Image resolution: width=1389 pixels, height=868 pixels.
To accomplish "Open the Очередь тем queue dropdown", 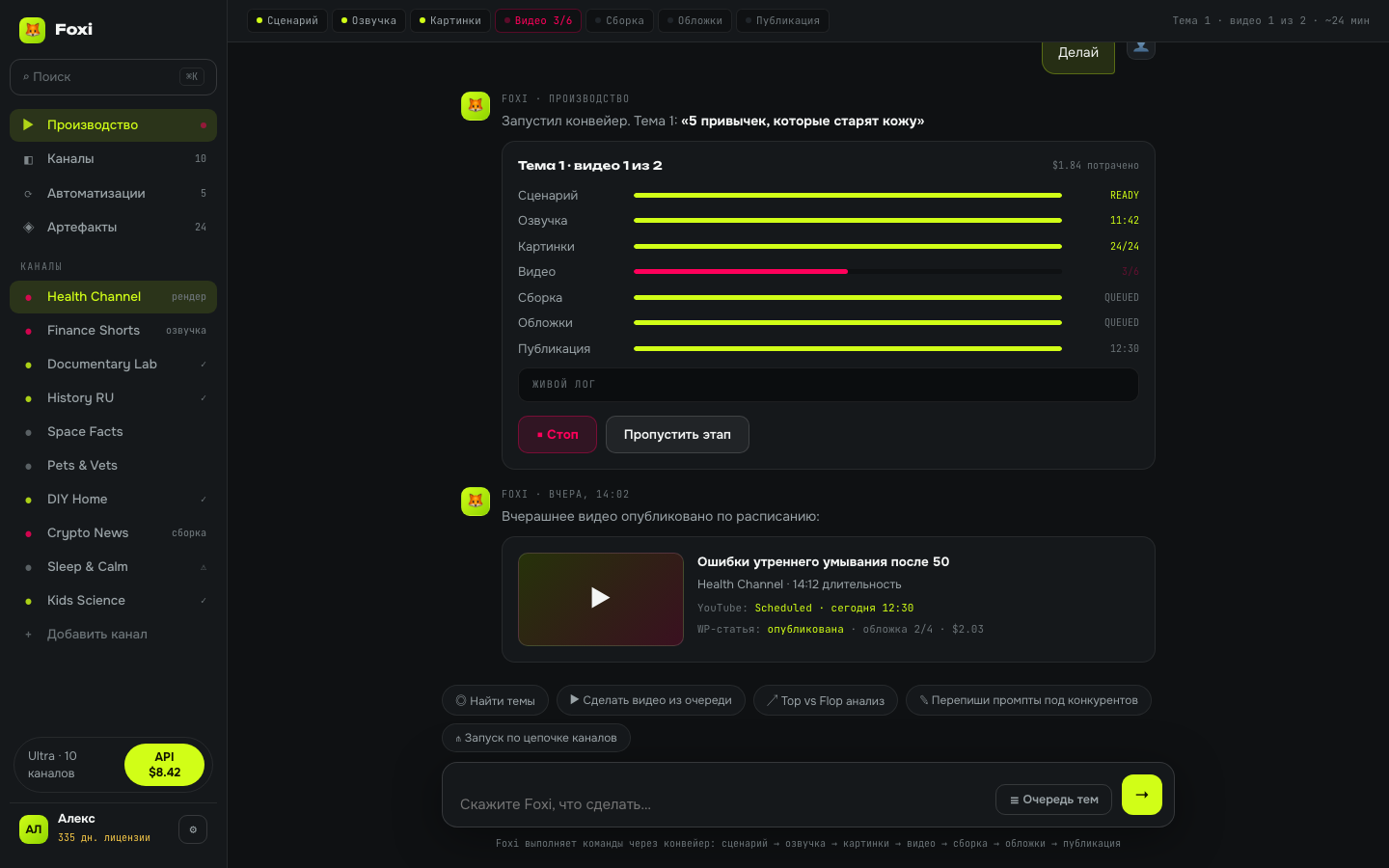I will pyautogui.click(x=1053, y=800).
